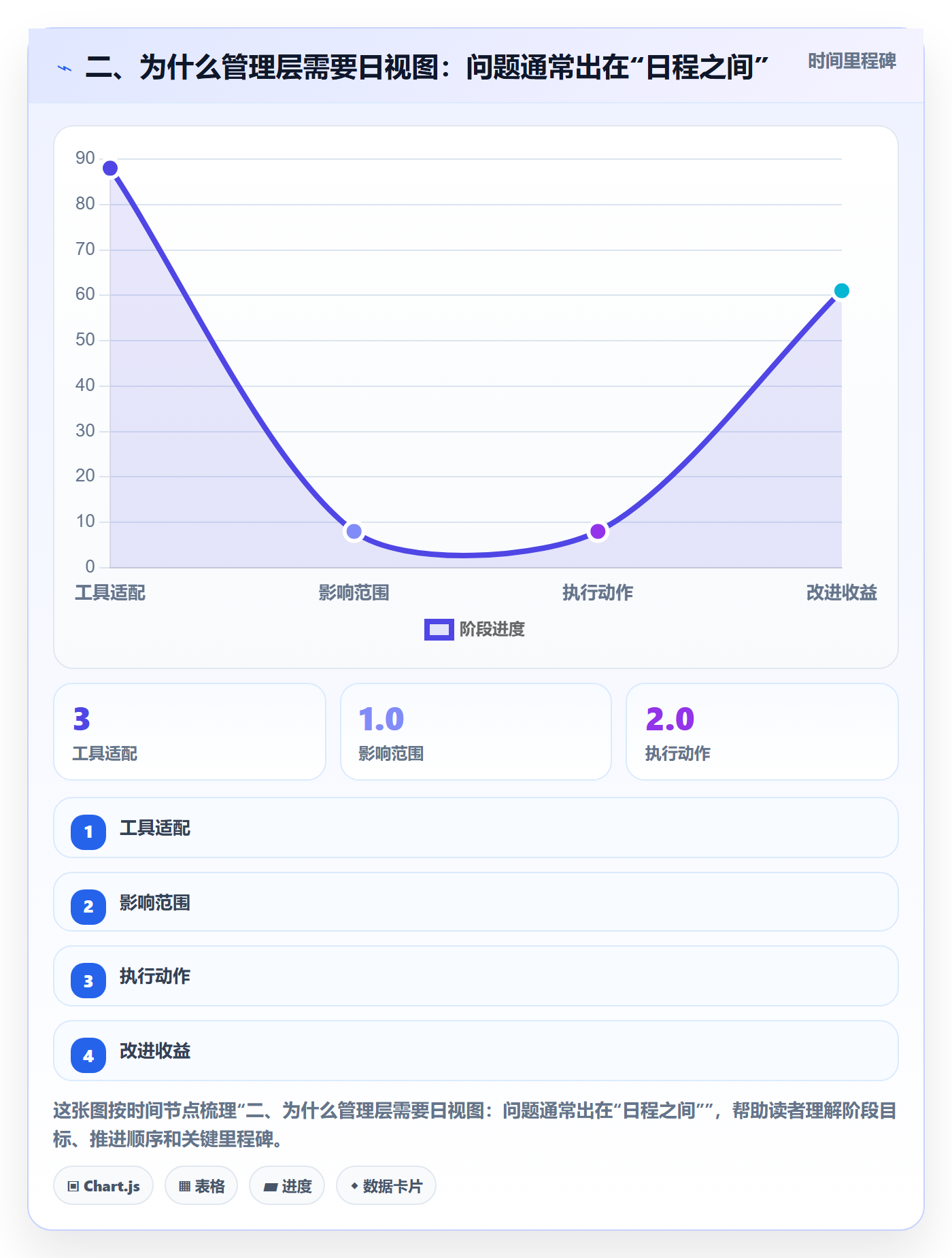Select the 进度 tag chip
The width and height of the screenshot is (952, 1258).
coord(287,1186)
